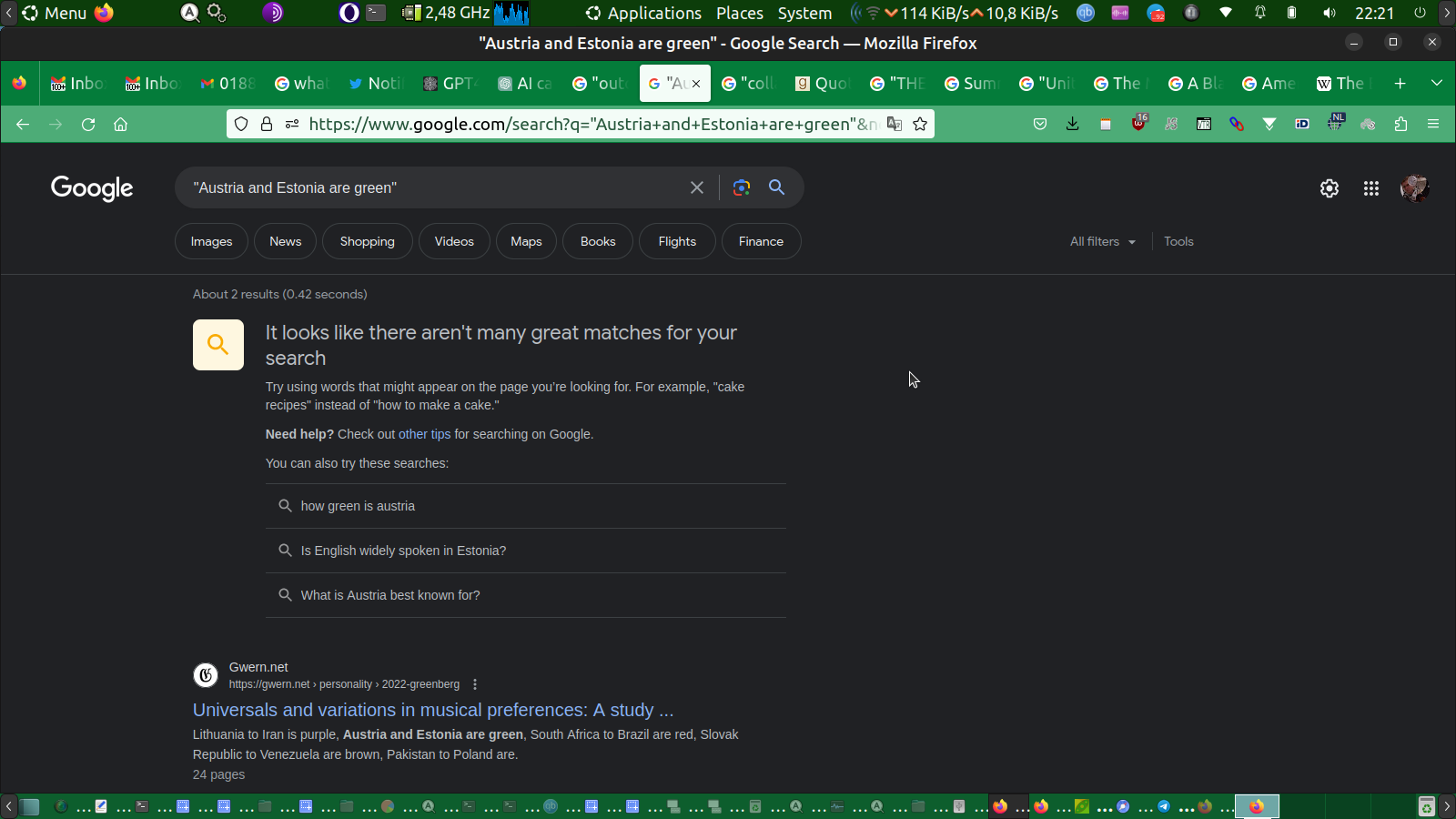1456x819 pixels.
Task: Open the volume speaker icon in system tray
Action: point(1330,13)
